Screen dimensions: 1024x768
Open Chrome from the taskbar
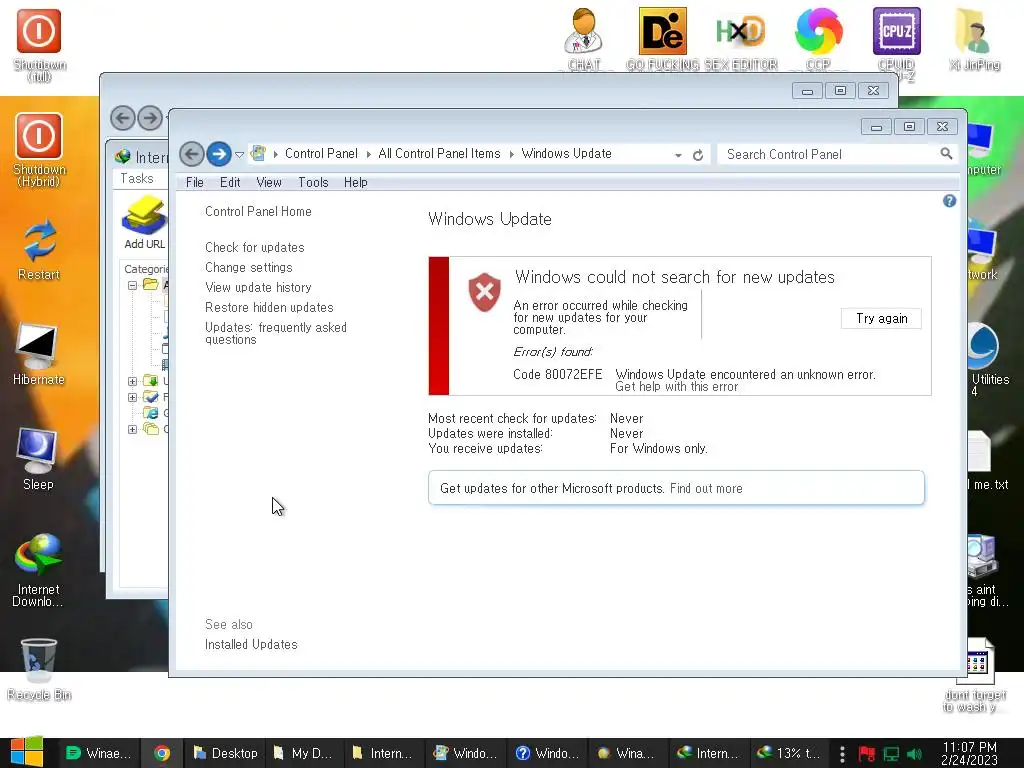click(x=161, y=753)
